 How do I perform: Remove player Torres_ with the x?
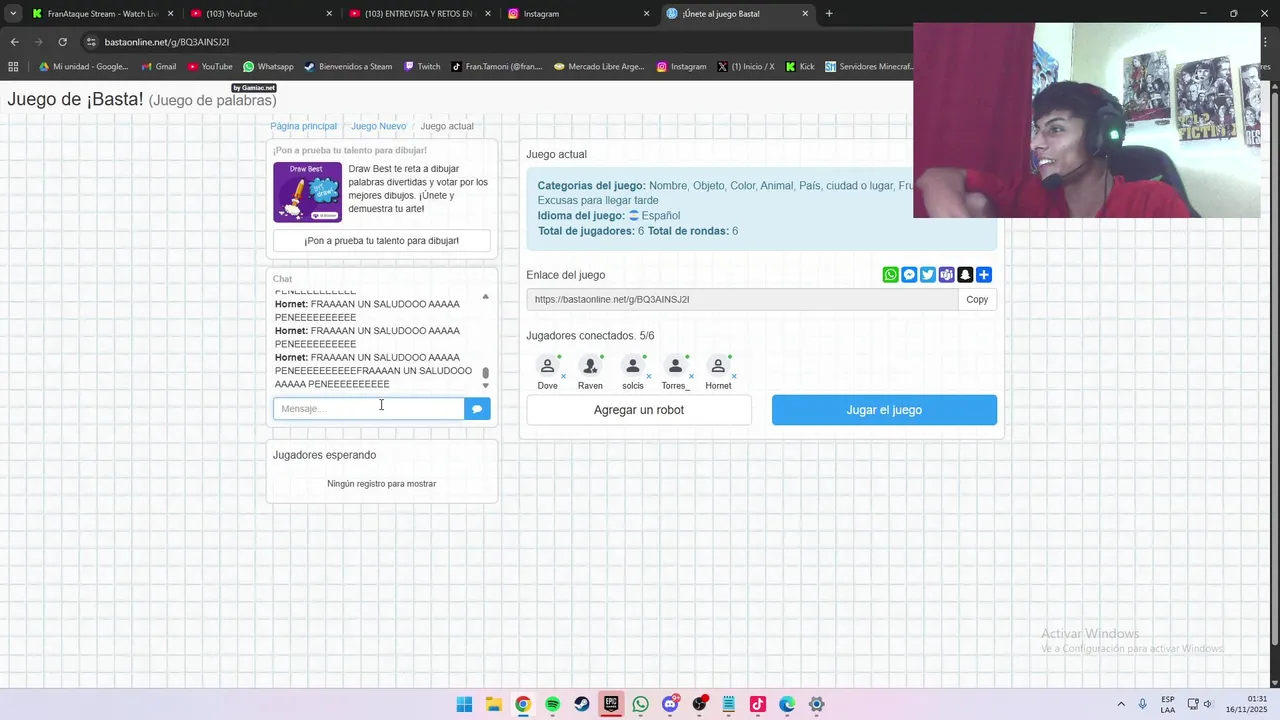(x=691, y=377)
